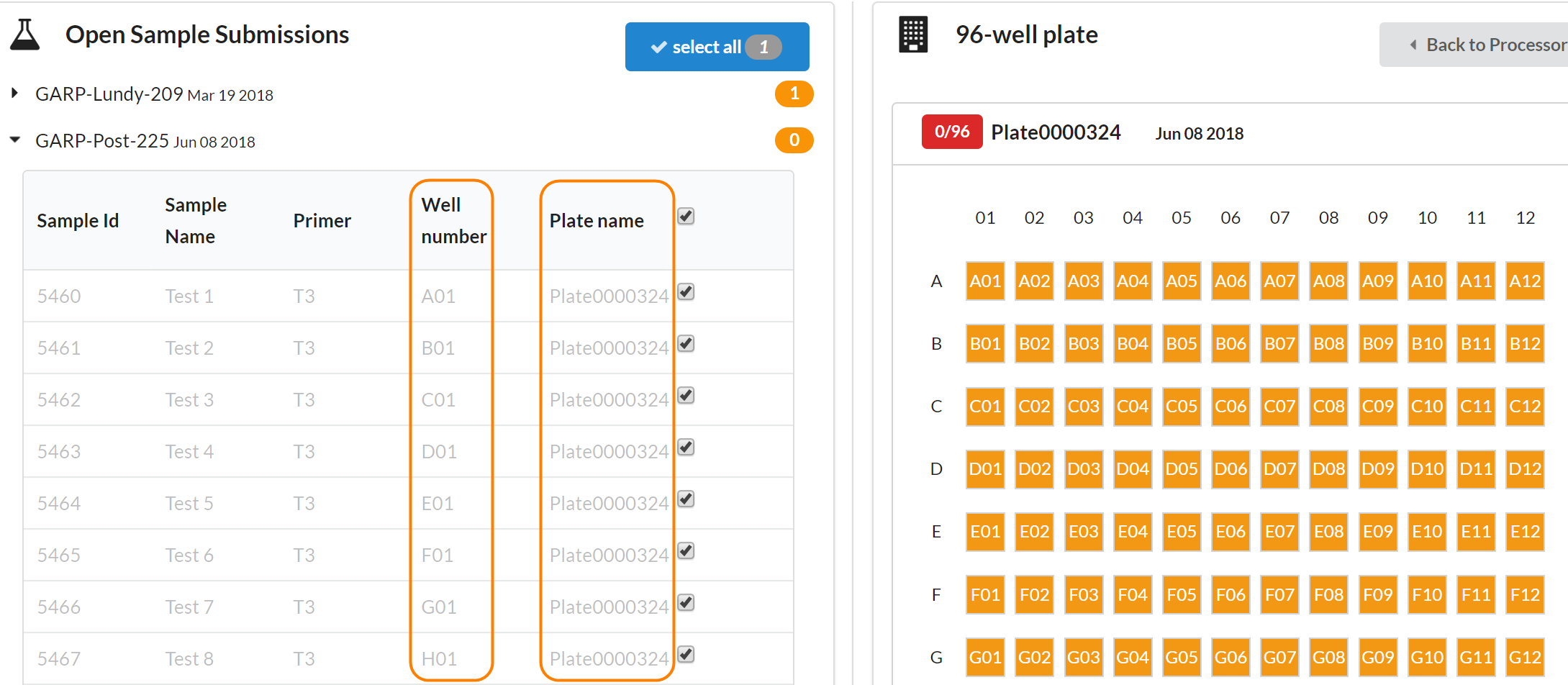Toggle the checkbox for sample Test 5
Image resolution: width=1568 pixels, height=685 pixels.
686,499
